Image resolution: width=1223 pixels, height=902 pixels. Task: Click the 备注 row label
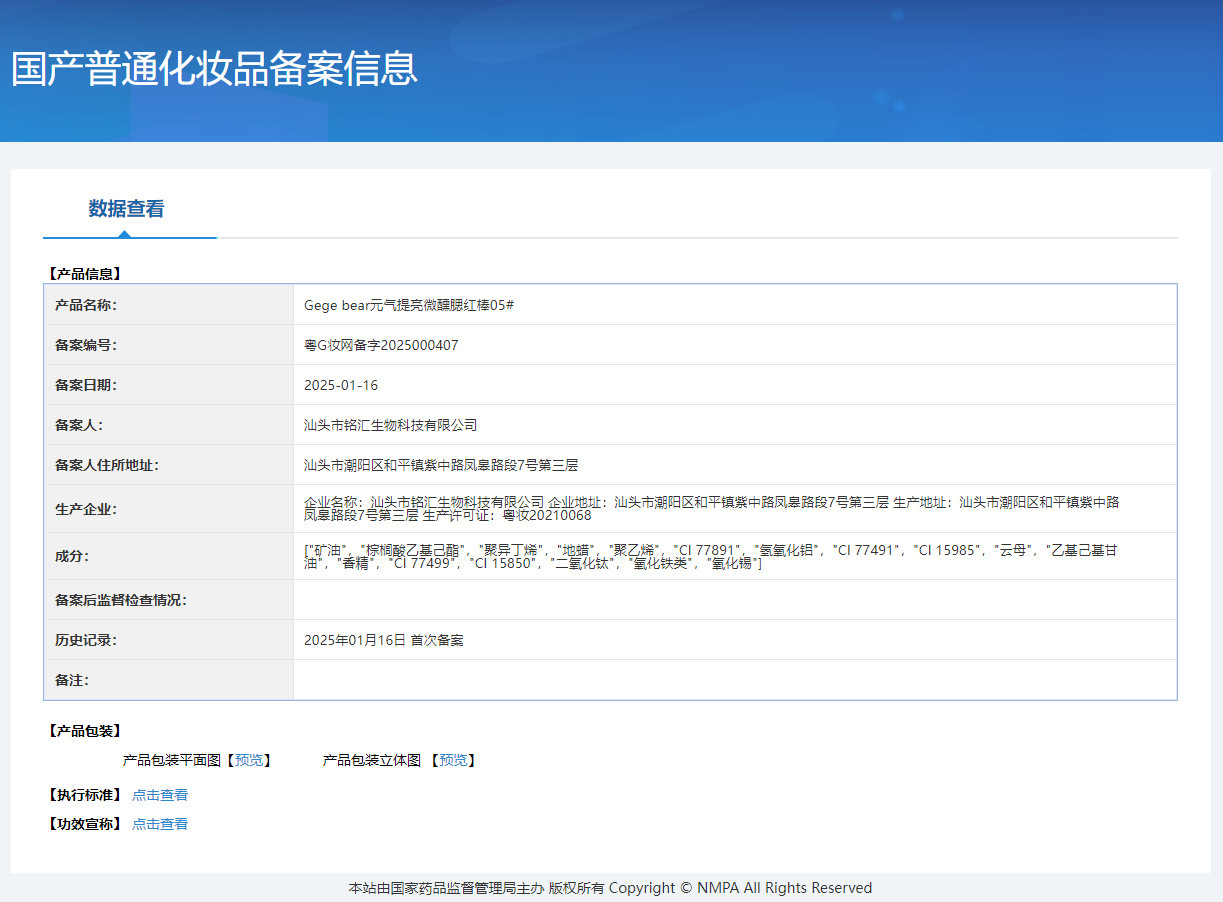pyautogui.click(x=72, y=680)
